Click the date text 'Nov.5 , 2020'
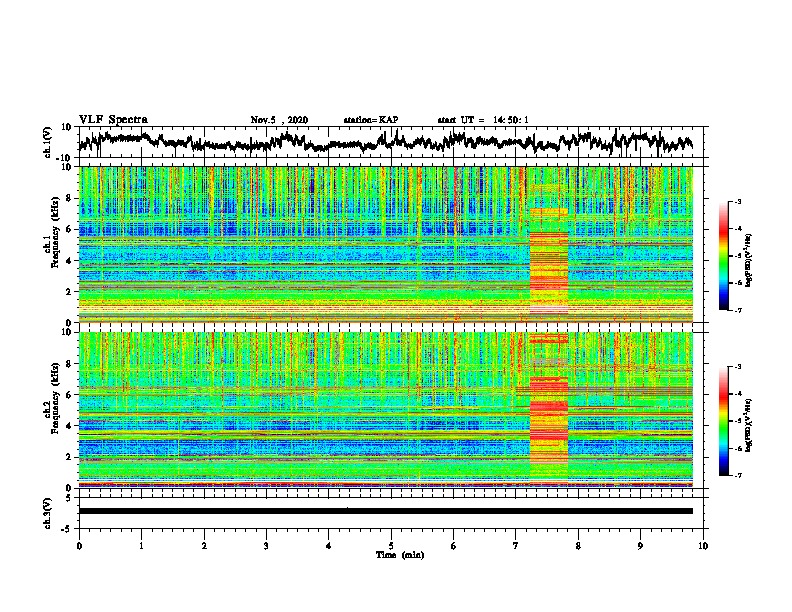The height and width of the screenshot is (612, 792). 279,120
